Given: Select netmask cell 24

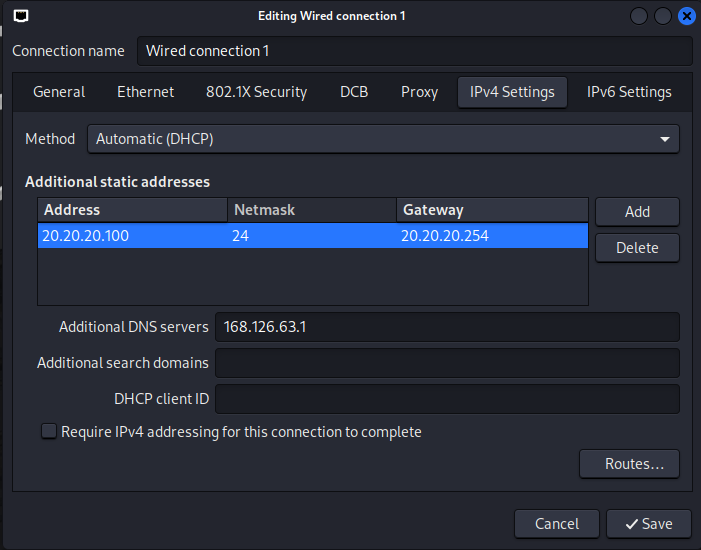Looking at the screenshot, I should (x=312, y=236).
